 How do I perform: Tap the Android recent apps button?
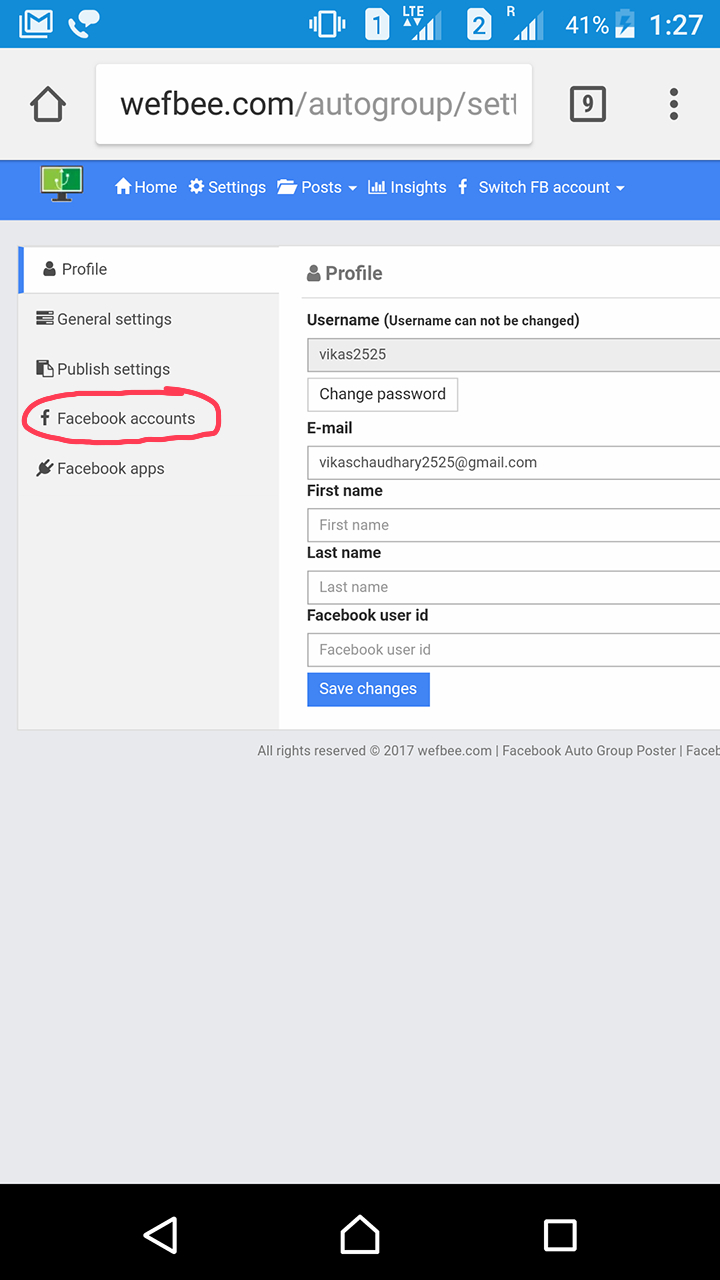pyautogui.click(x=560, y=1235)
